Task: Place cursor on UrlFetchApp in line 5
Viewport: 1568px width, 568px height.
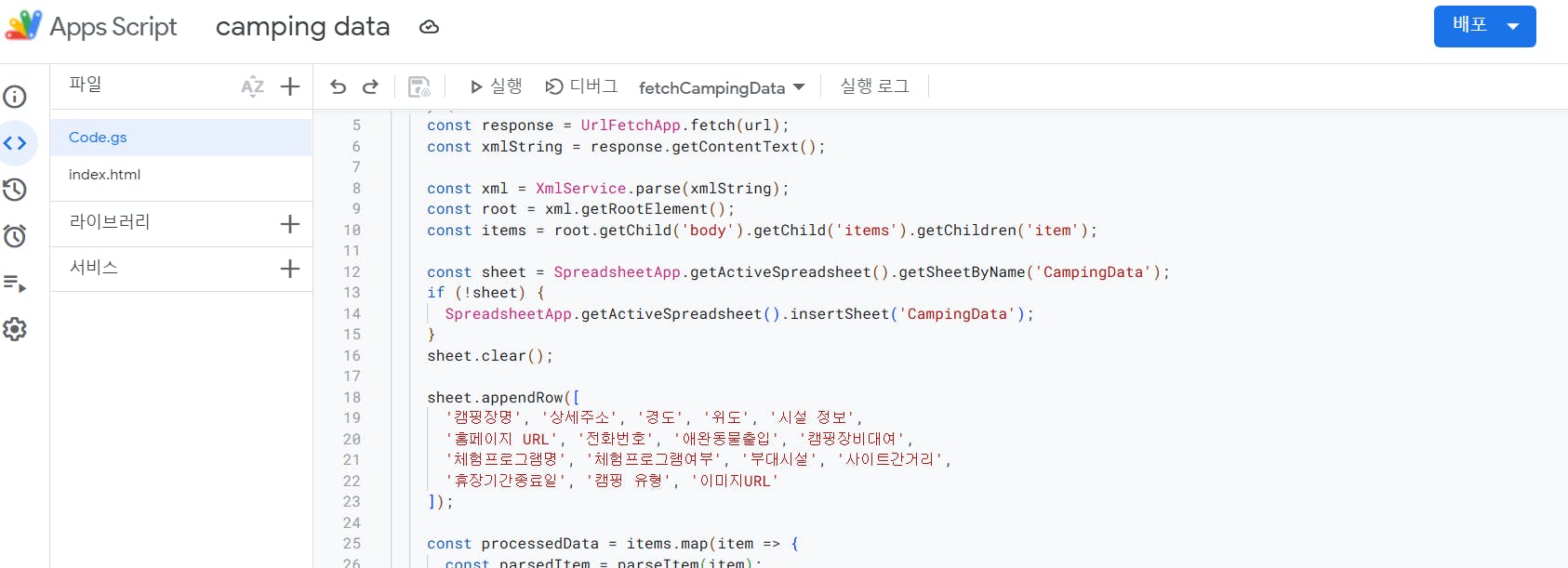Action: 631,125
